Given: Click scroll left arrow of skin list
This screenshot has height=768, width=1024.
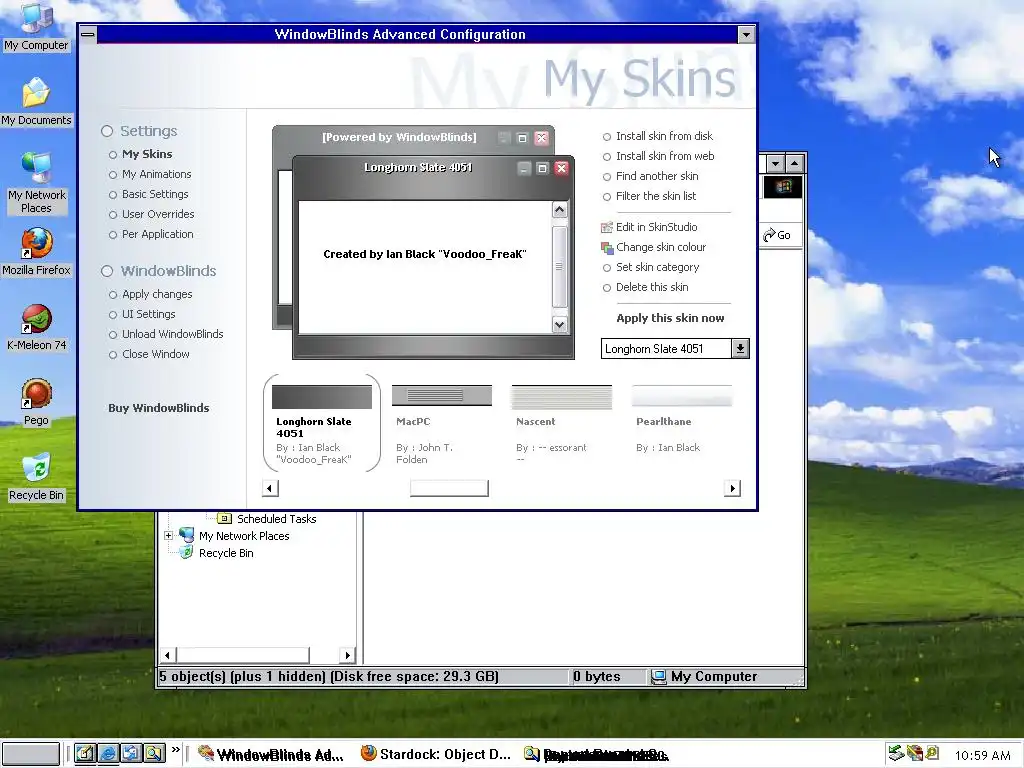Looking at the screenshot, I should pyautogui.click(x=270, y=488).
